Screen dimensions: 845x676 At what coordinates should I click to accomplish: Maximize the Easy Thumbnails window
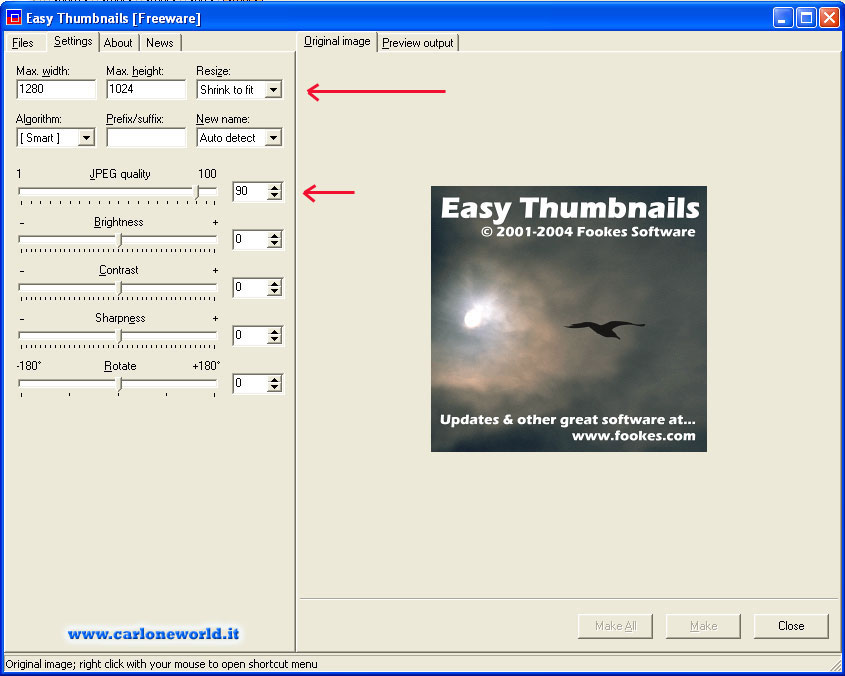click(806, 18)
